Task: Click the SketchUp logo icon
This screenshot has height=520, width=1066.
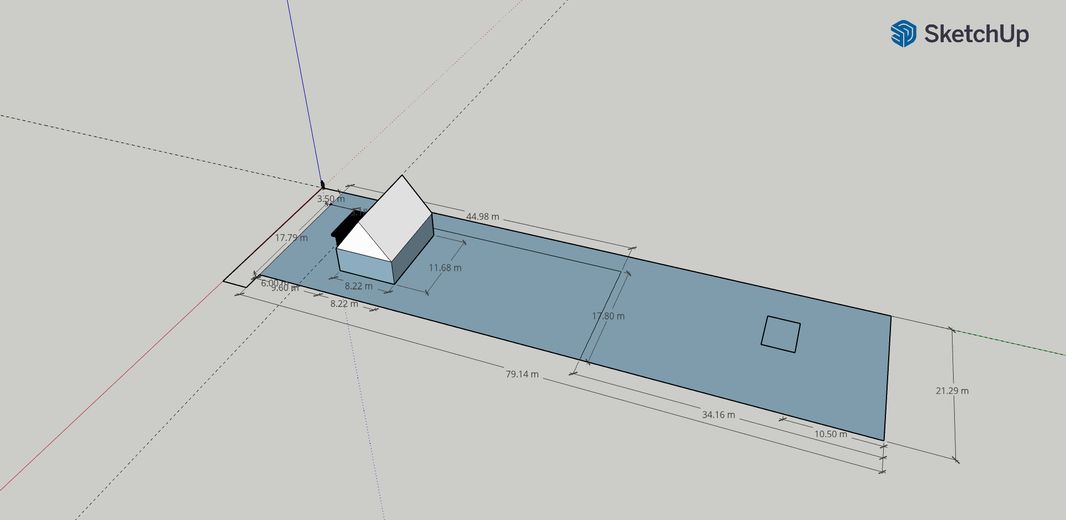Action: (x=903, y=34)
